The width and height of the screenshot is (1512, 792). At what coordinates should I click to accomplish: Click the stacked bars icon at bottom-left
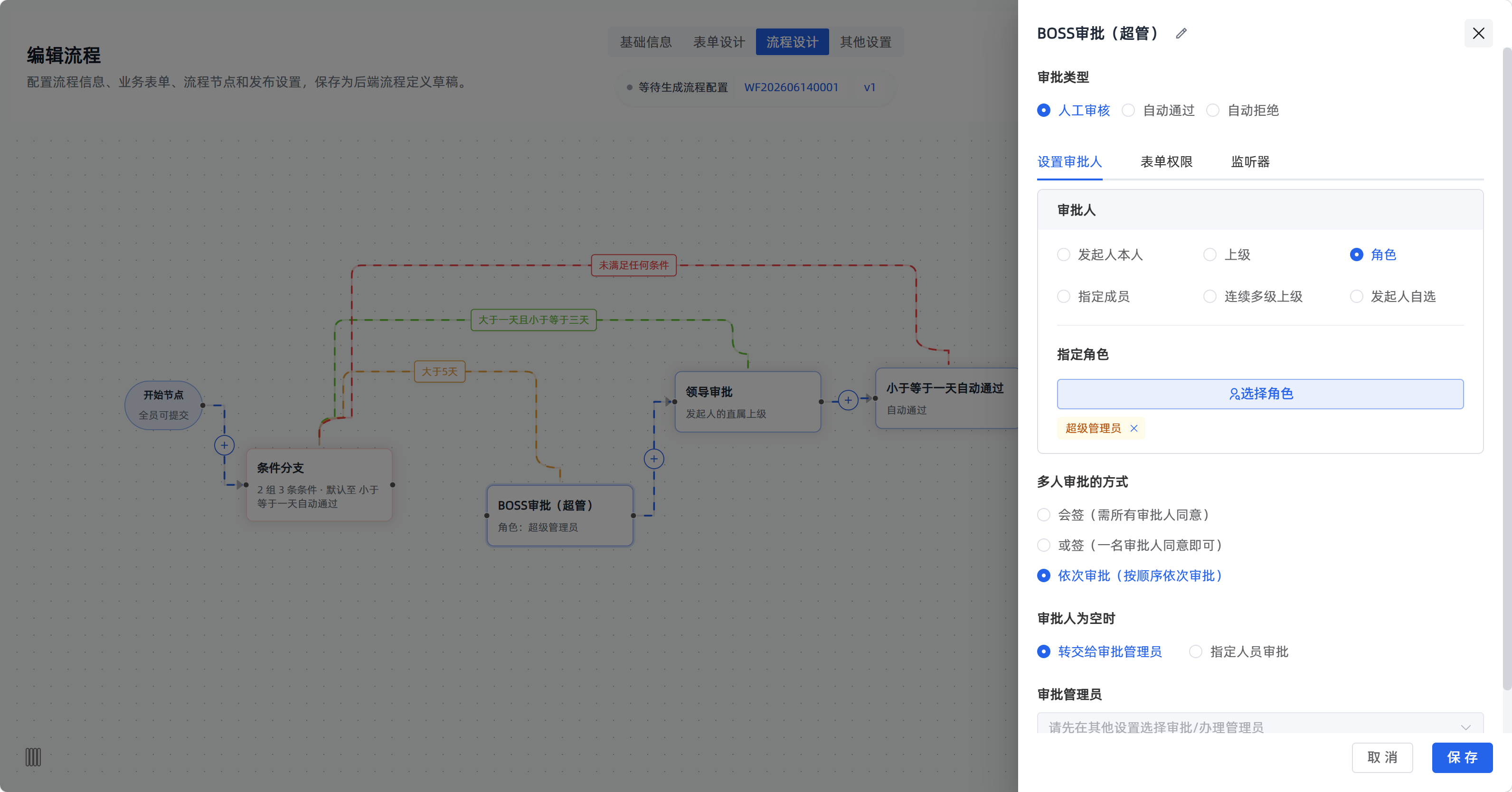(33, 757)
